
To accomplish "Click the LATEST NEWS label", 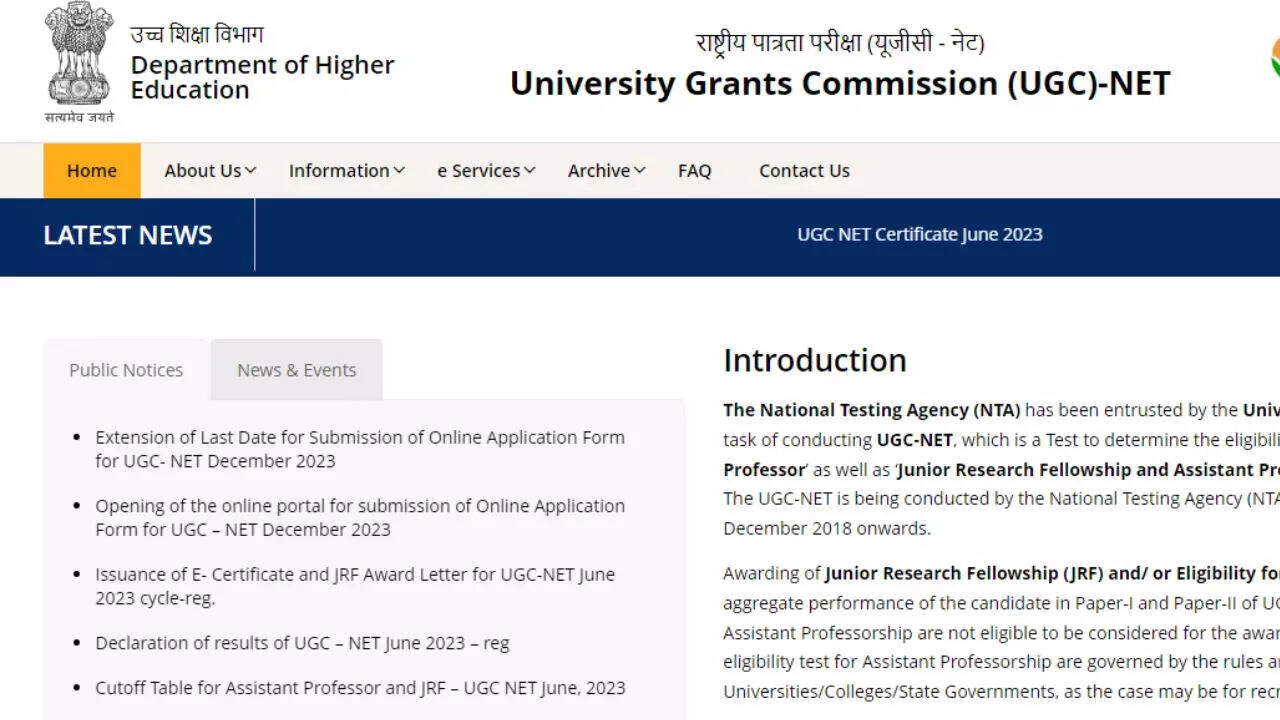I will pyautogui.click(x=128, y=235).
